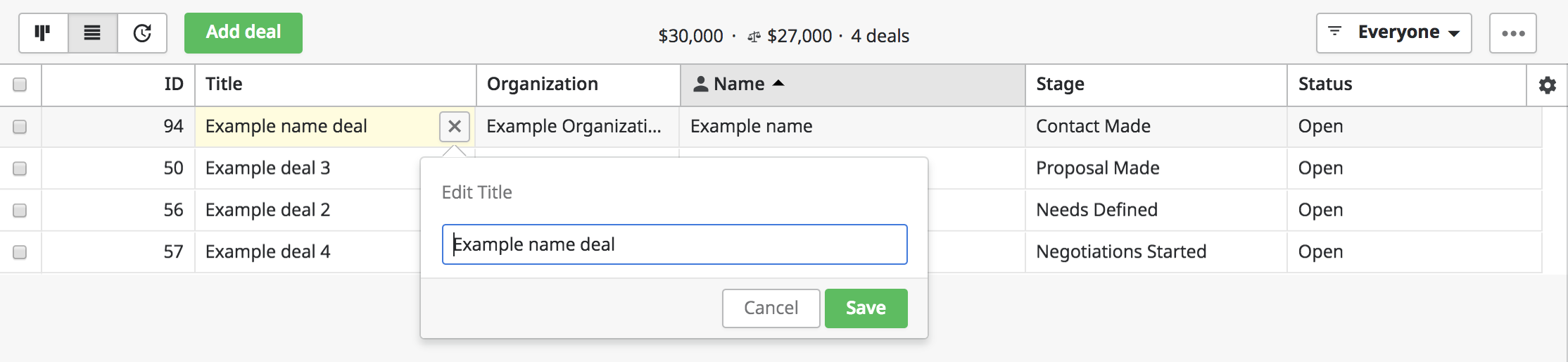The image size is (1568, 362).
Task: Click into the Edit Title text field
Action: pyautogui.click(x=674, y=244)
